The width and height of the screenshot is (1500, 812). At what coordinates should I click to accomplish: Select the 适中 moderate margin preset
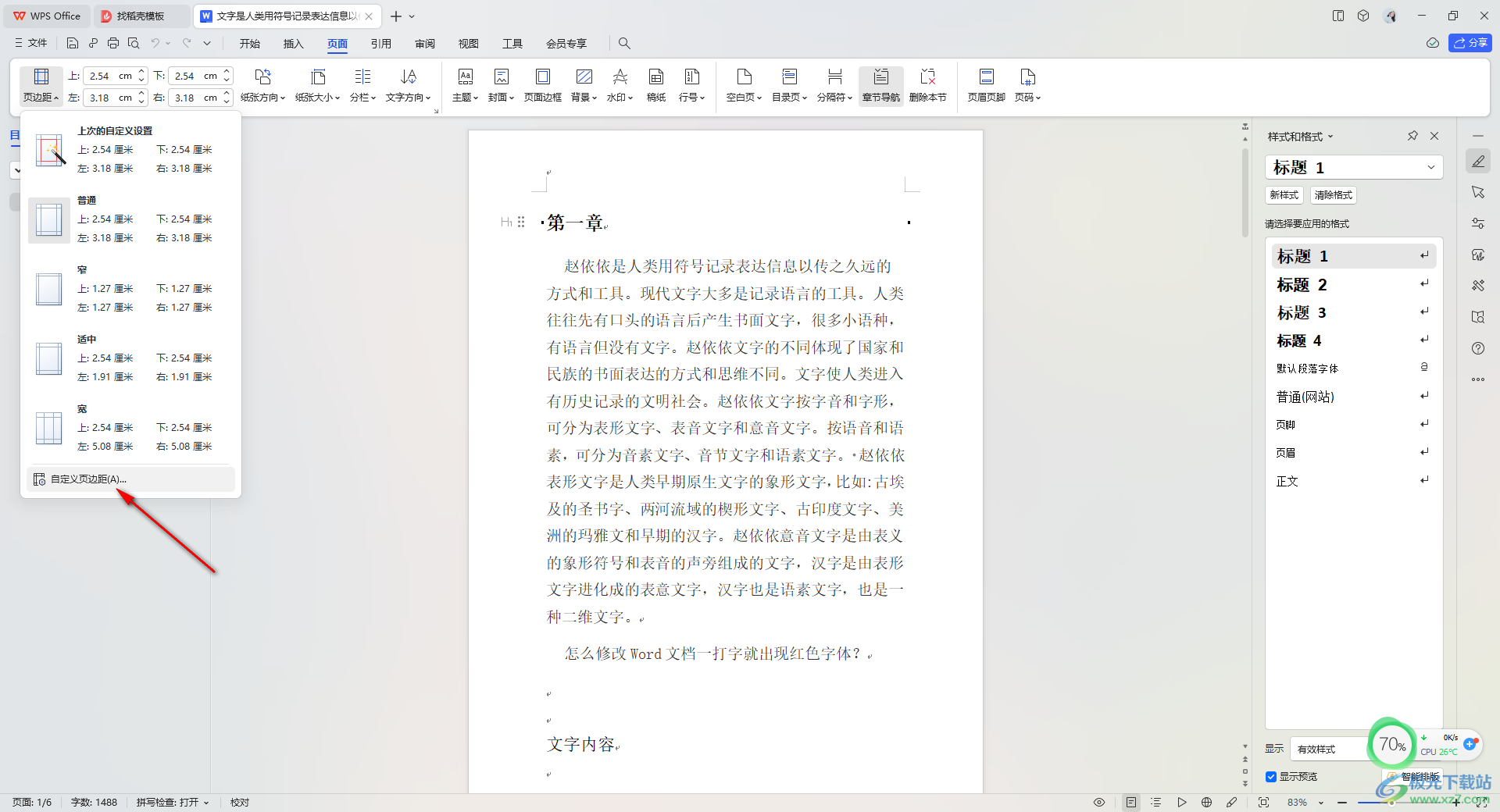130,358
